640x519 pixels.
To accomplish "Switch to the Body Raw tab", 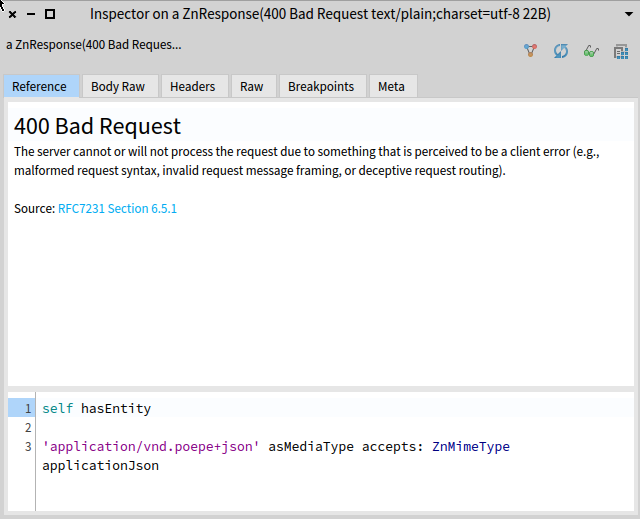I will [120, 86].
